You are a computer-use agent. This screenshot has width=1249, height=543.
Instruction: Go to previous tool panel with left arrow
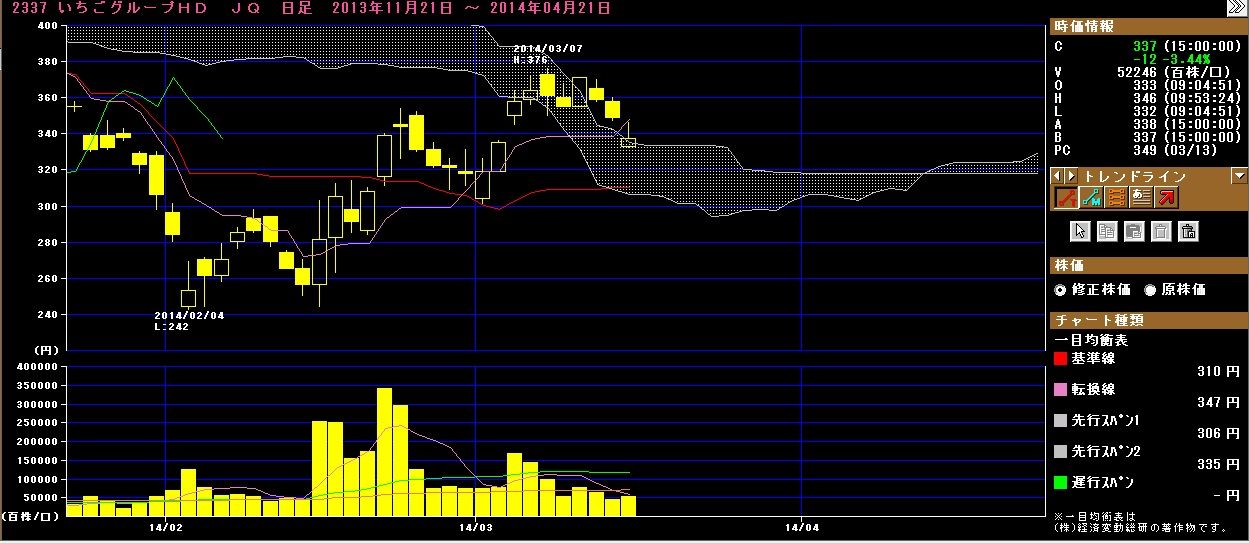1057,176
